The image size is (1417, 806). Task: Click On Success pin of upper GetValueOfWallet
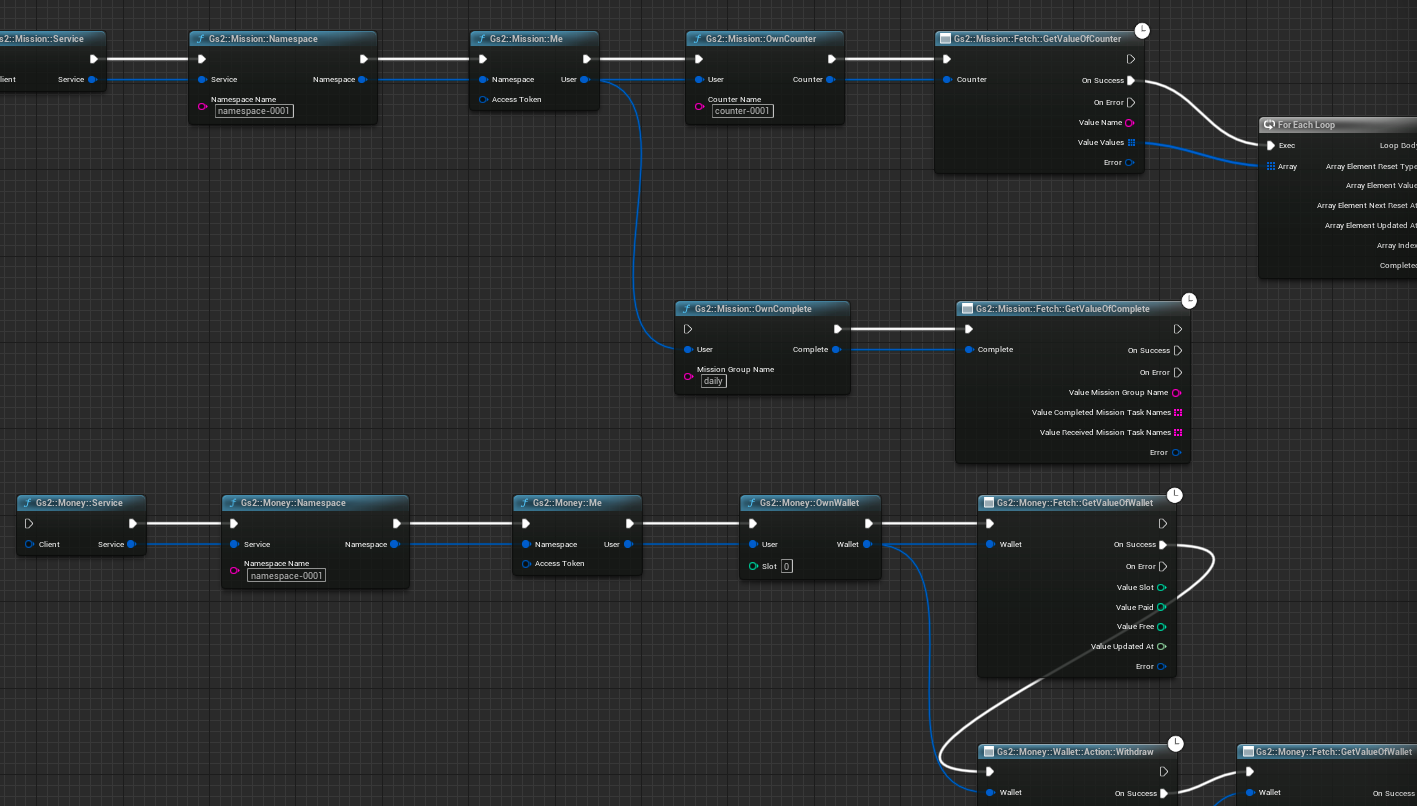pos(1163,545)
